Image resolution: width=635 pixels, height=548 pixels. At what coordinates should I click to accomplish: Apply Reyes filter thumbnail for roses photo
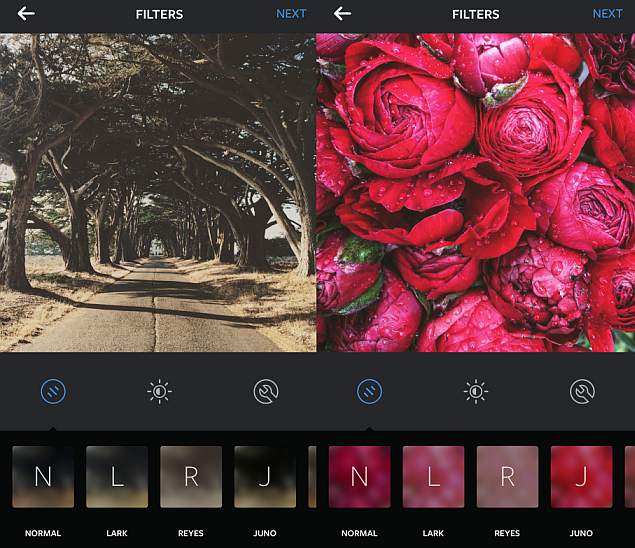coord(507,477)
